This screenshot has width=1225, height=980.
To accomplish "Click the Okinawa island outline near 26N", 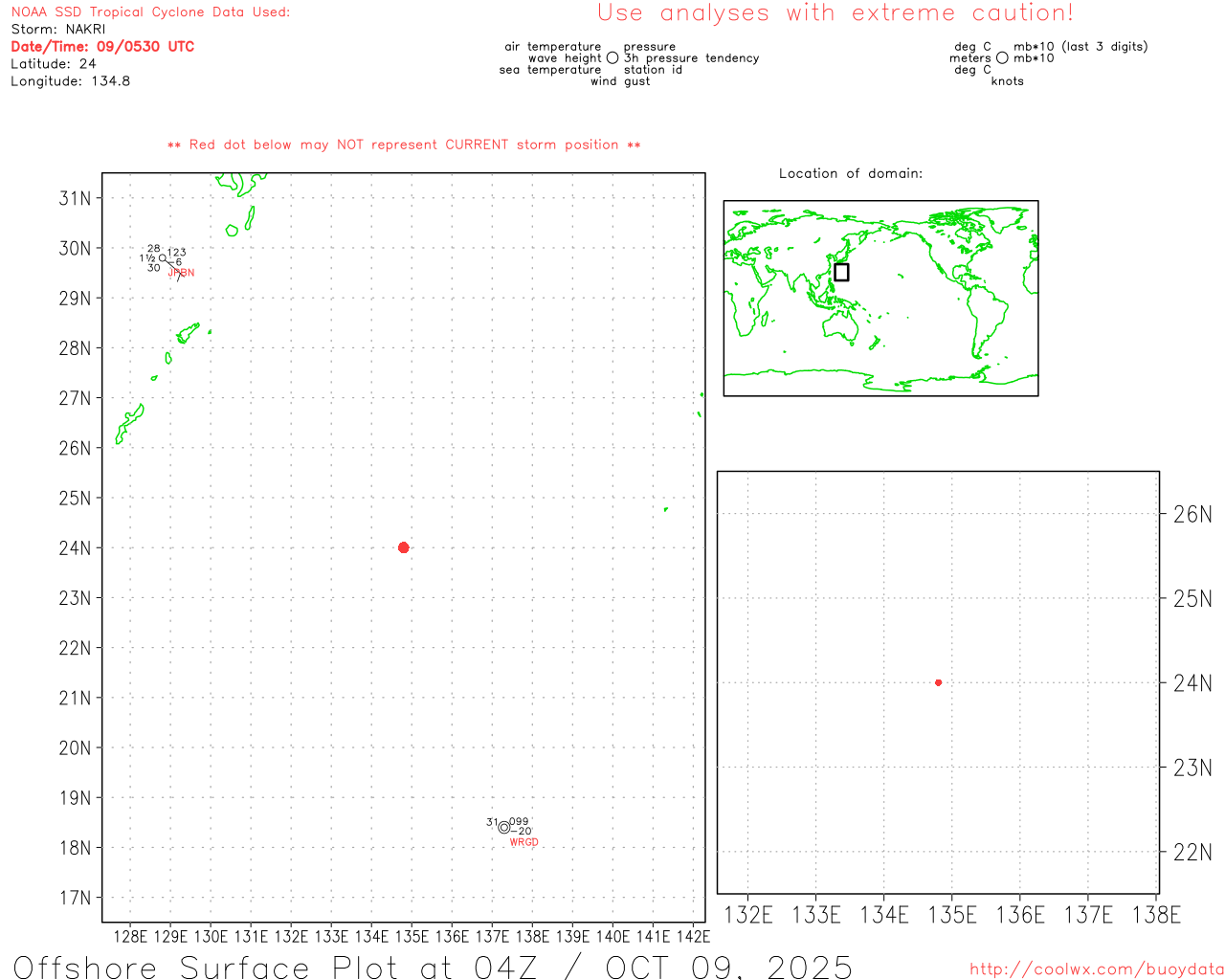I will tap(129, 422).
